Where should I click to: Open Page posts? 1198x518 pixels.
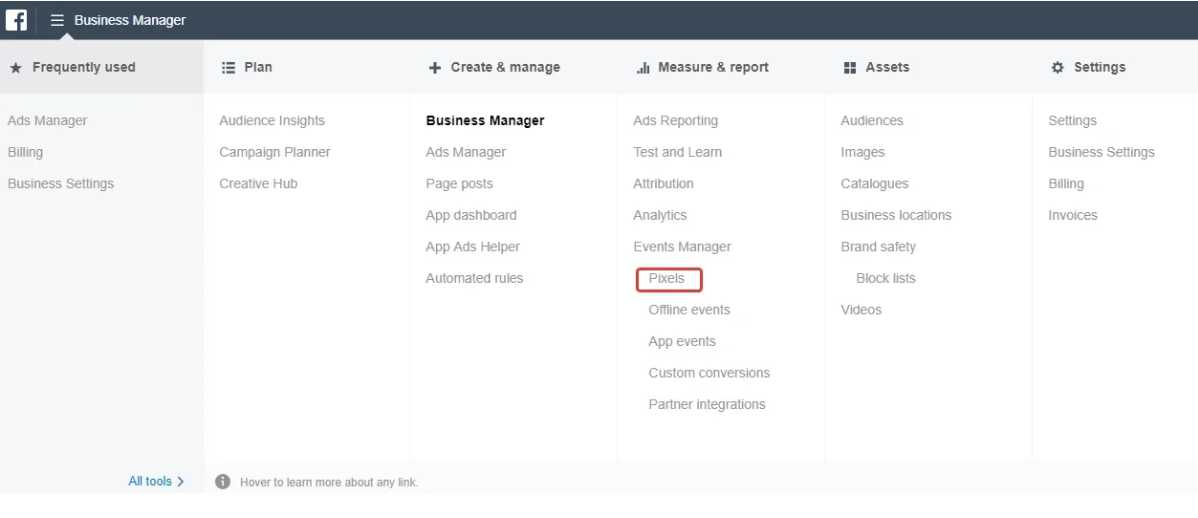459,183
